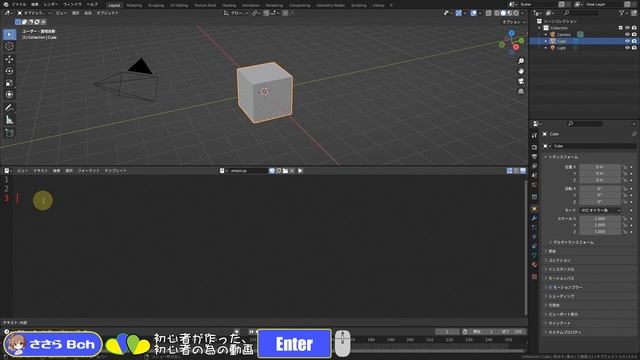640x360 pixels.
Task: Open the Object properties orange square tab
Action: 534,209
